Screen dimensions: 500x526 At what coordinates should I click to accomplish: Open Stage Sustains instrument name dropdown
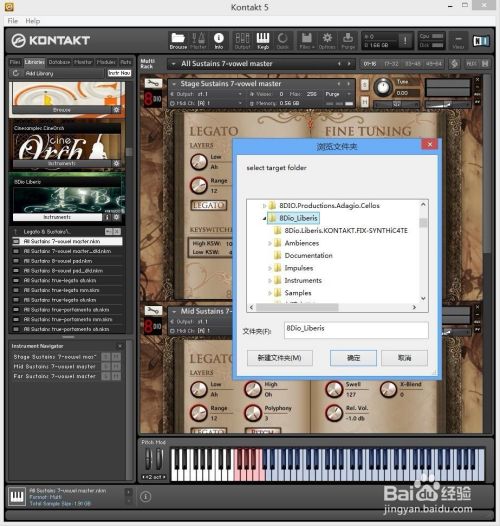(174, 84)
